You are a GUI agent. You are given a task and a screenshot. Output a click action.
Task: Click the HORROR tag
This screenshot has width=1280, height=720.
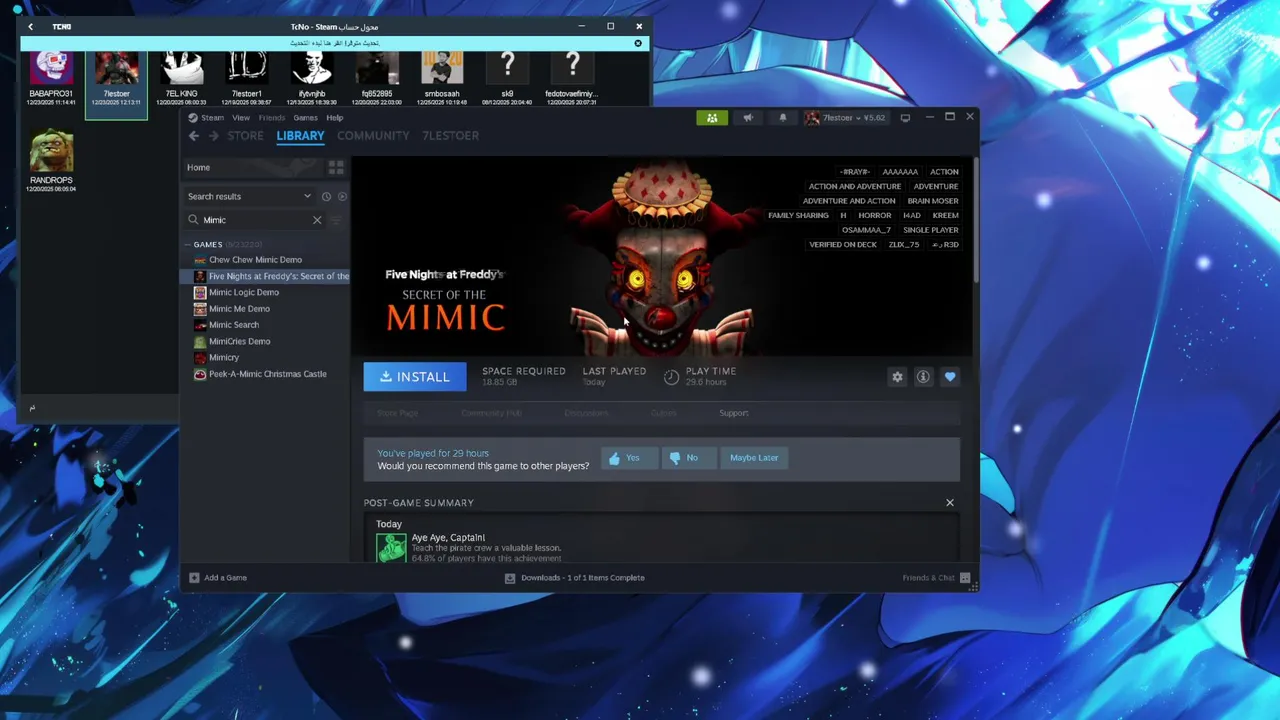[874, 215]
